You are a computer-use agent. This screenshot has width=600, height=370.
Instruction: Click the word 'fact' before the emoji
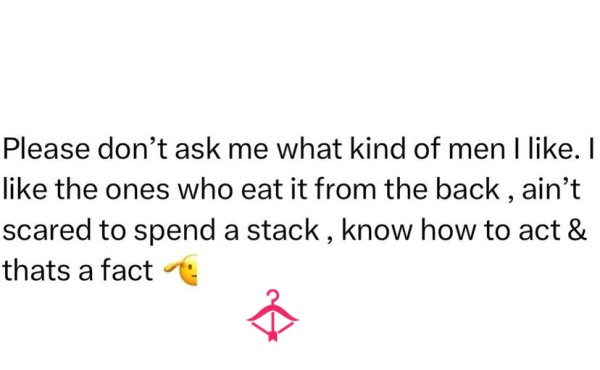(x=127, y=270)
